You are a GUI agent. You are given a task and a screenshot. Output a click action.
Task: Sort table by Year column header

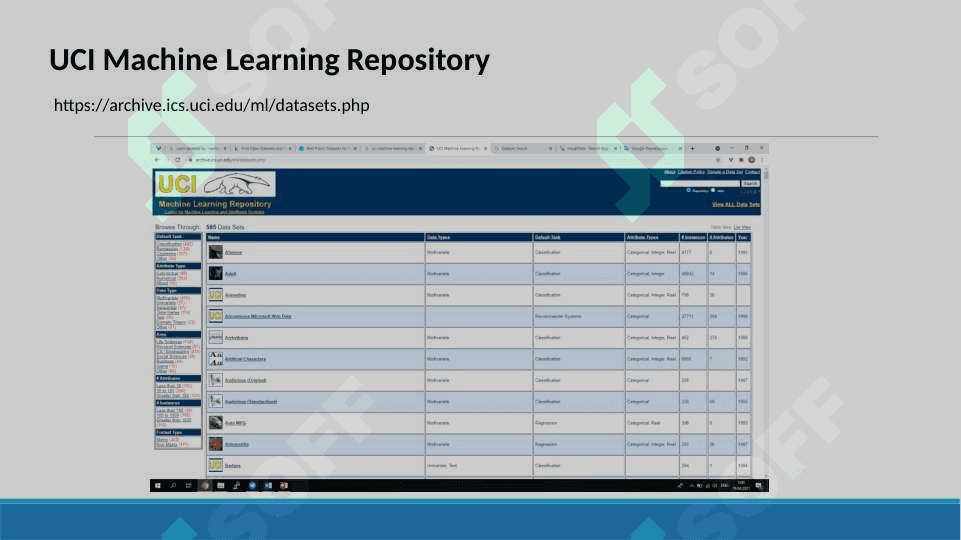[x=743, y=237]
